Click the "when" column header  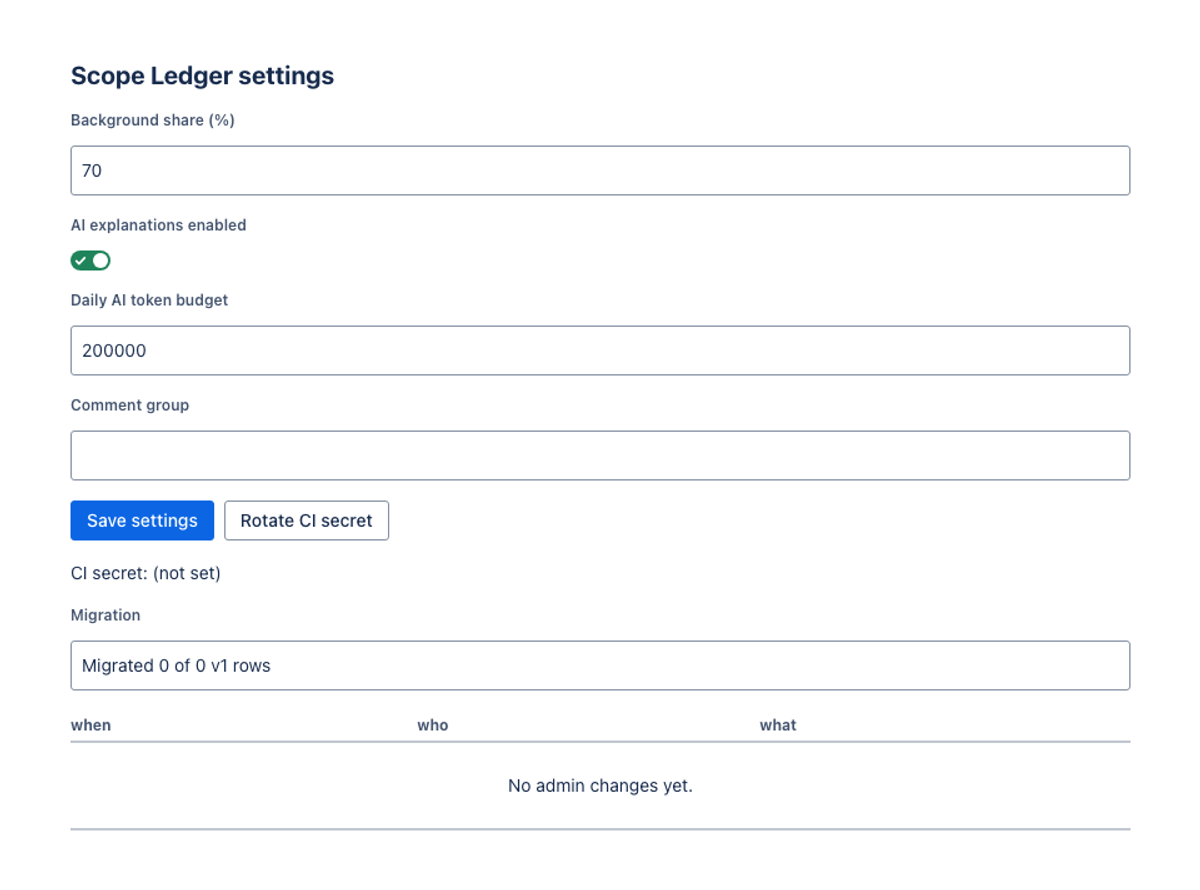pos(91,725)
